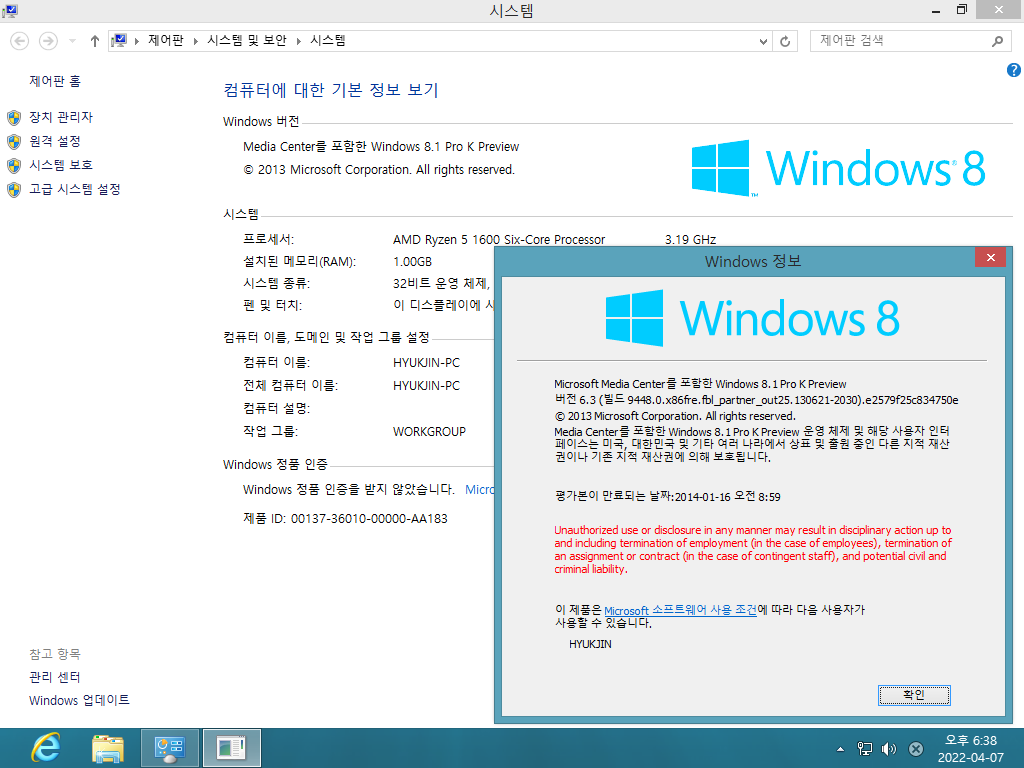Select AMD Ryzen 5 1600 processor text

pos(499,240)
